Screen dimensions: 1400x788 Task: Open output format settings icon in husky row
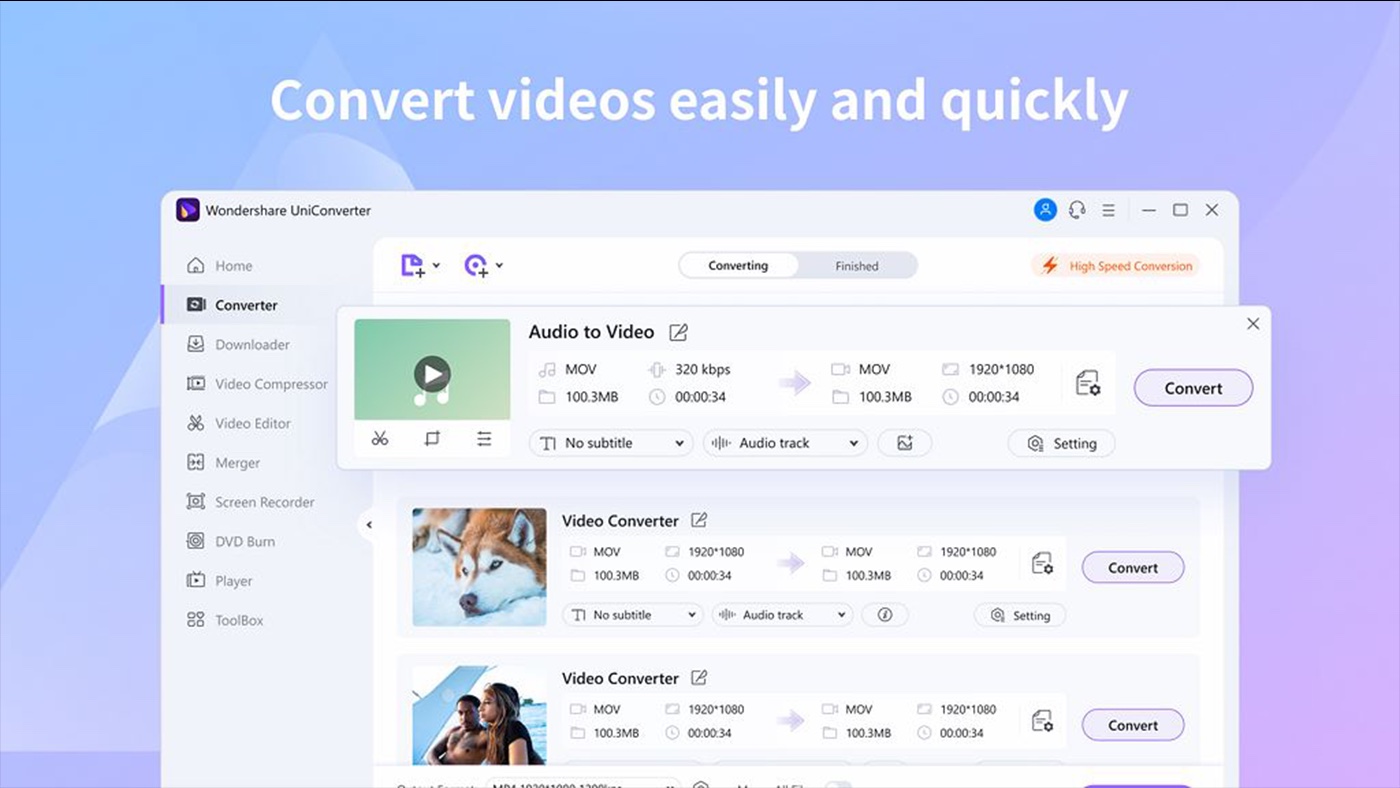coord(1042,563)
